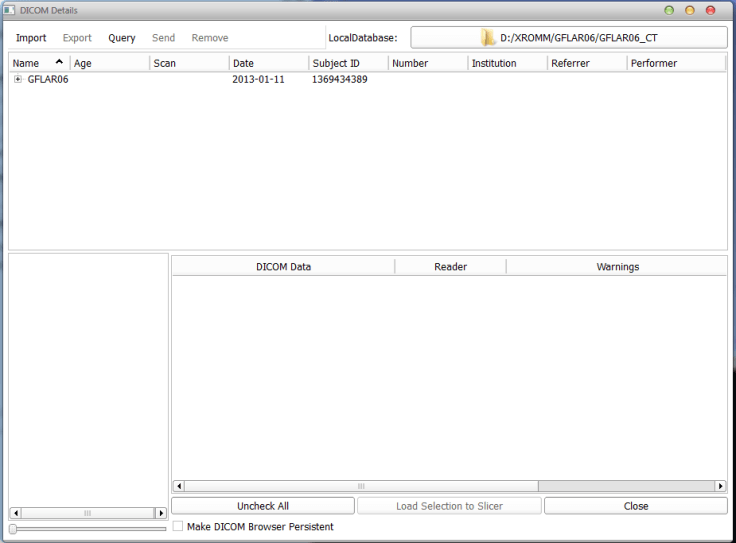
Task: Click the Uncheck All button
Action: tap(263, 506)
